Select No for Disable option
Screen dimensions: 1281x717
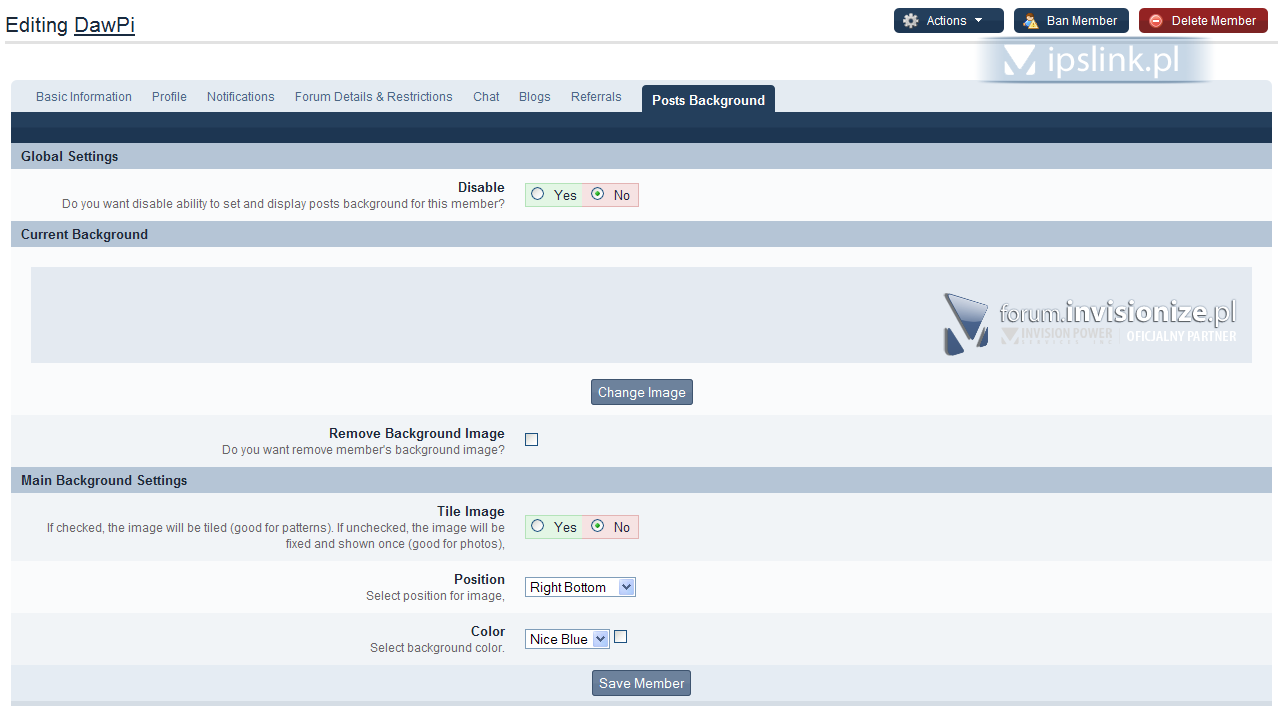(598, 194)
